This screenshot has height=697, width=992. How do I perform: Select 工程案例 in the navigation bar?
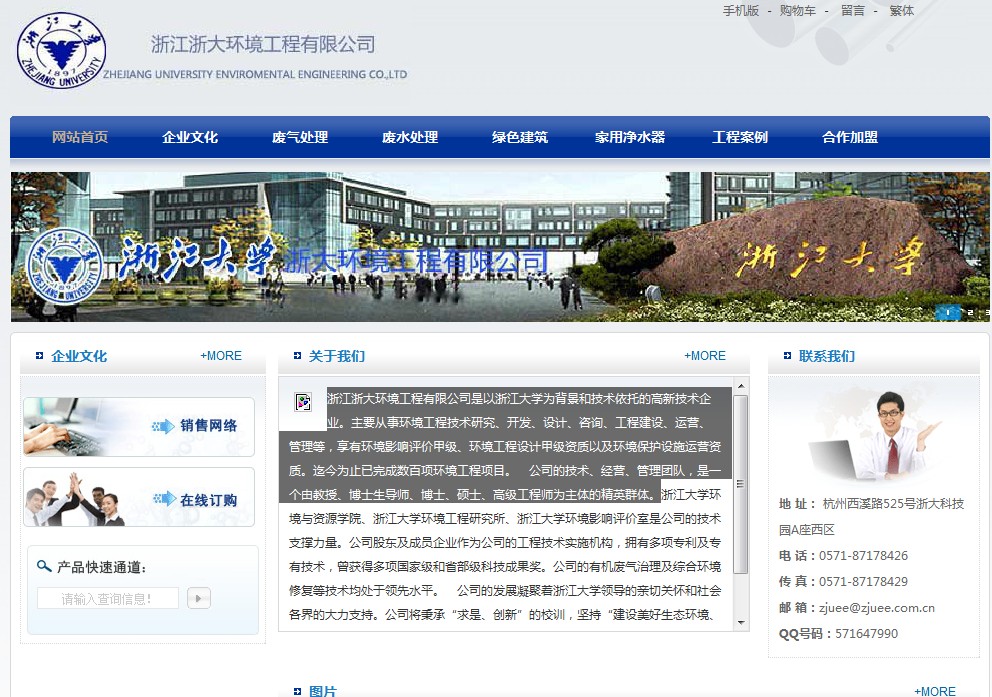[x=740, y=137]
